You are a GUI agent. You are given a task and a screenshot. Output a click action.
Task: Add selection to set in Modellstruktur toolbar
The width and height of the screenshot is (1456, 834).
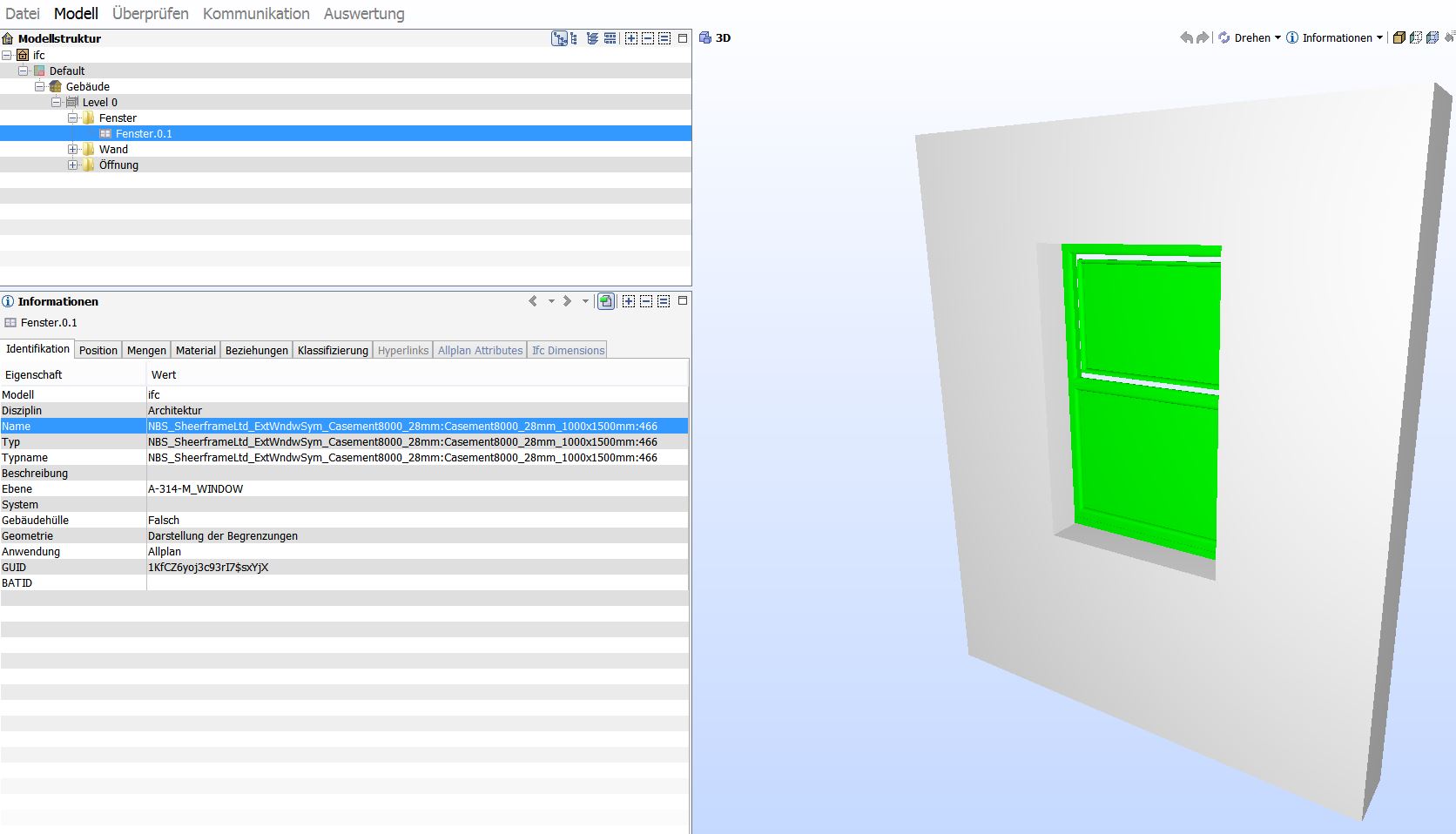click(631, 38)
